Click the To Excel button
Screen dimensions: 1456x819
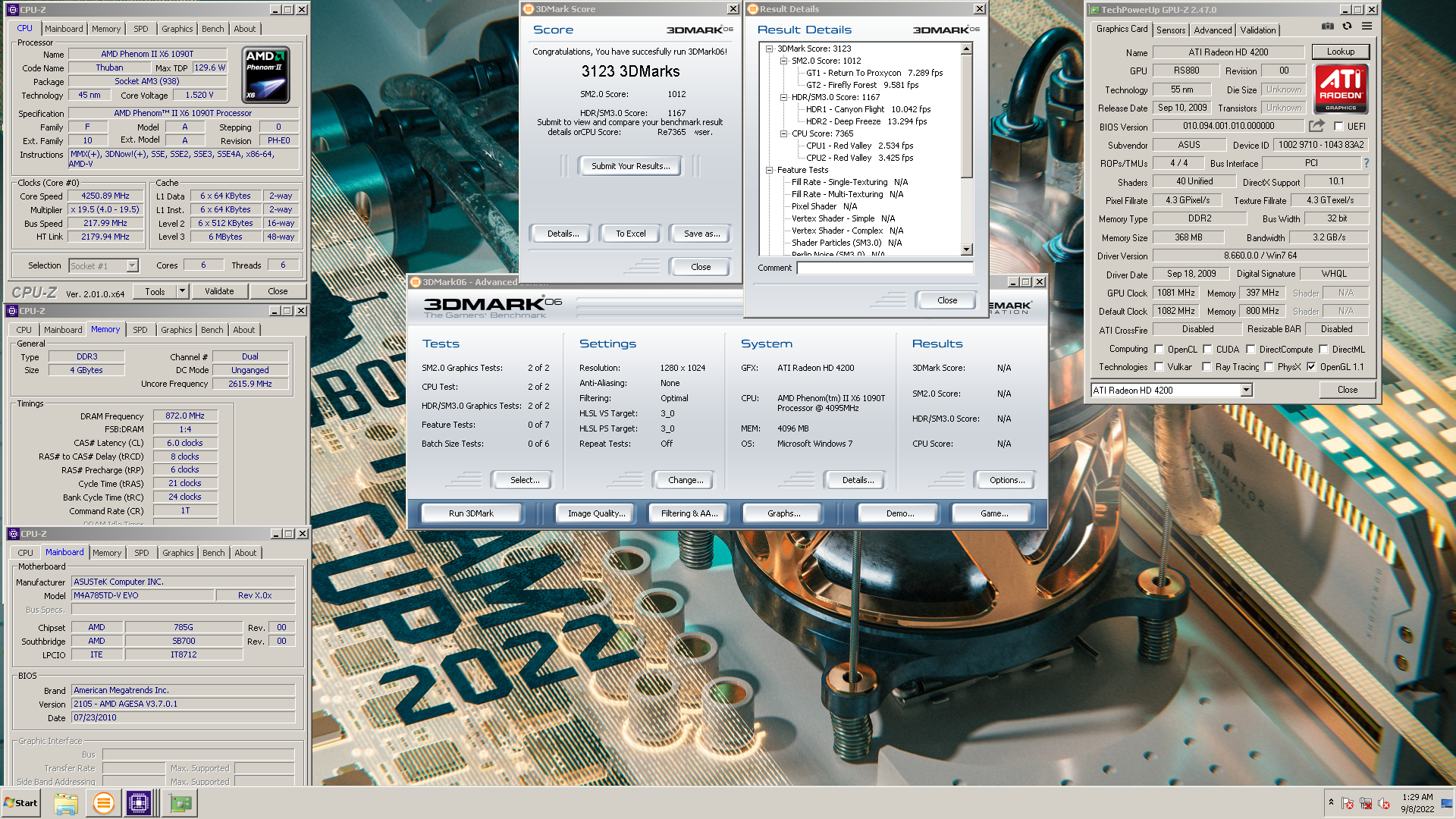tap(631, 234)
